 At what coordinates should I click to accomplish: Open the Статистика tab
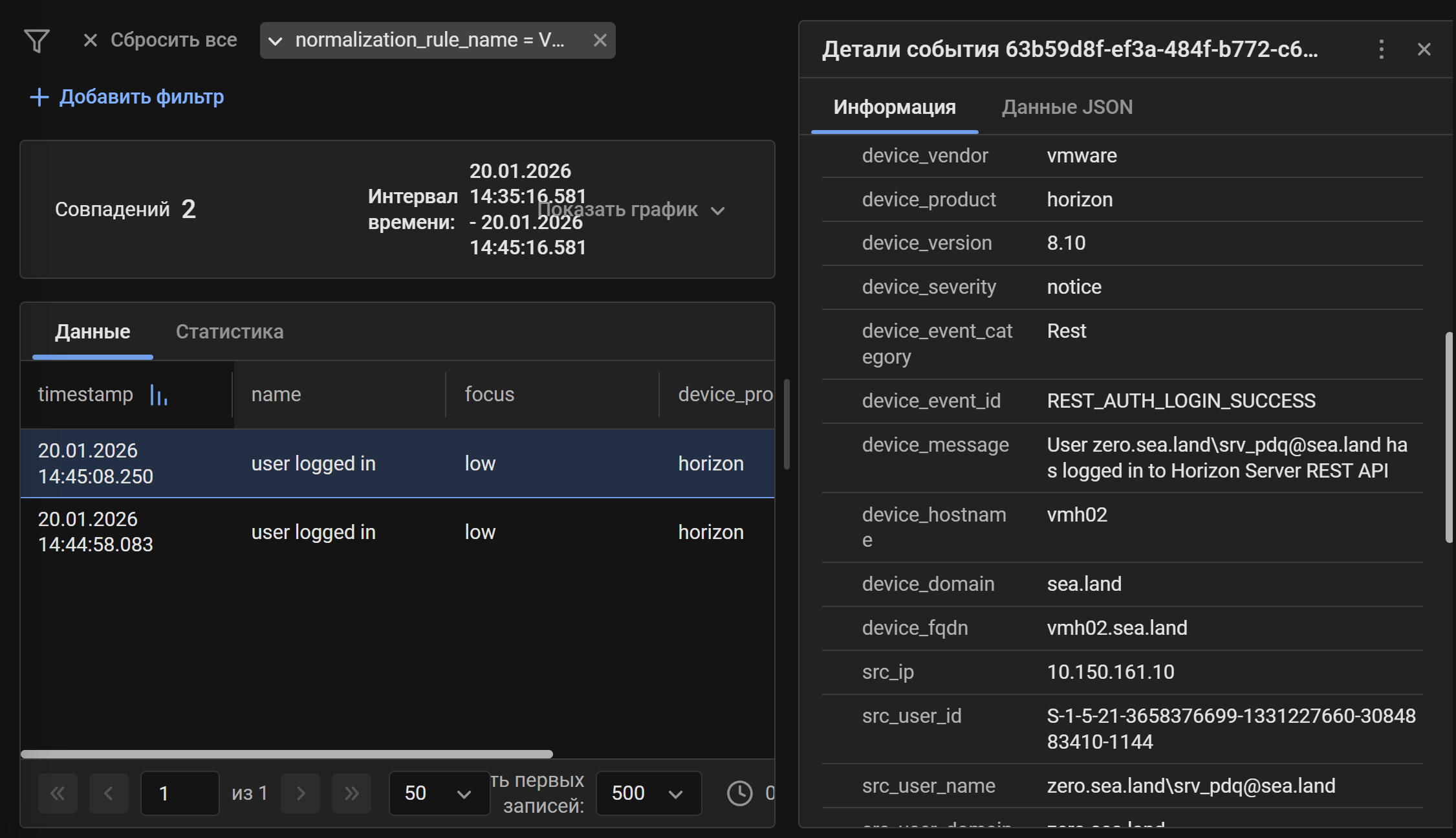coord(229,331)
